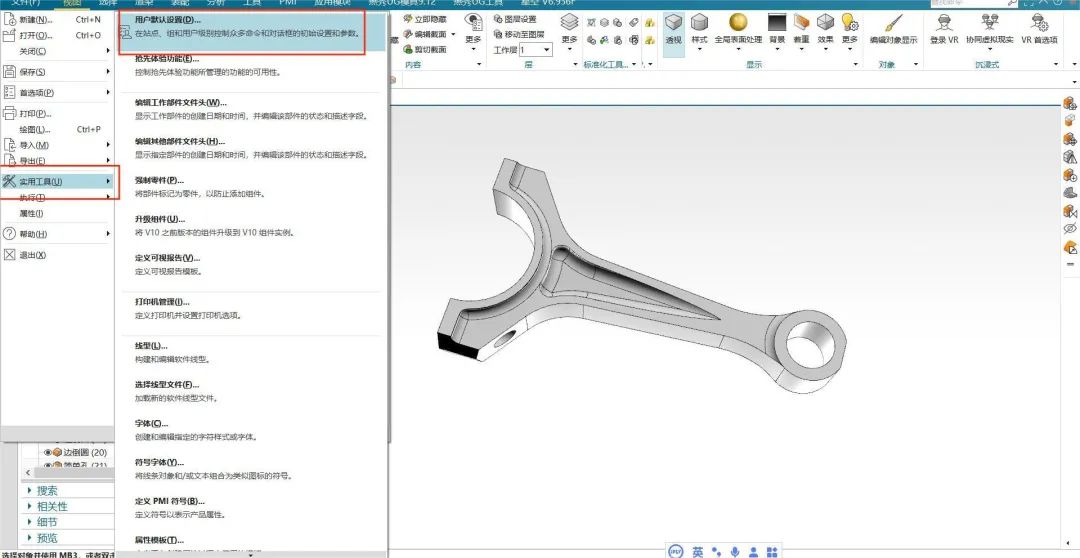Click the 着重 emphasis icon
The height and width of the screenshot is (558, 1080).
pyautogui.click(x=801, y=22)
